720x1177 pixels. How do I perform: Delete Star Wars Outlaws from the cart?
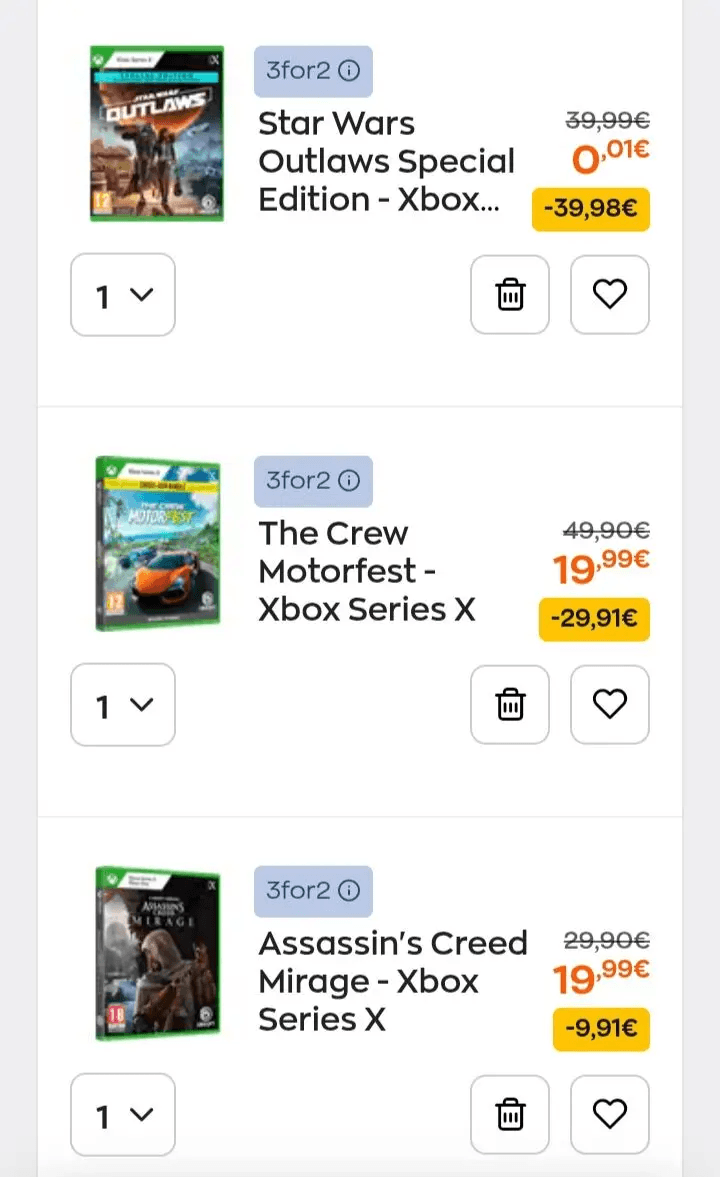tap(510, 294)
